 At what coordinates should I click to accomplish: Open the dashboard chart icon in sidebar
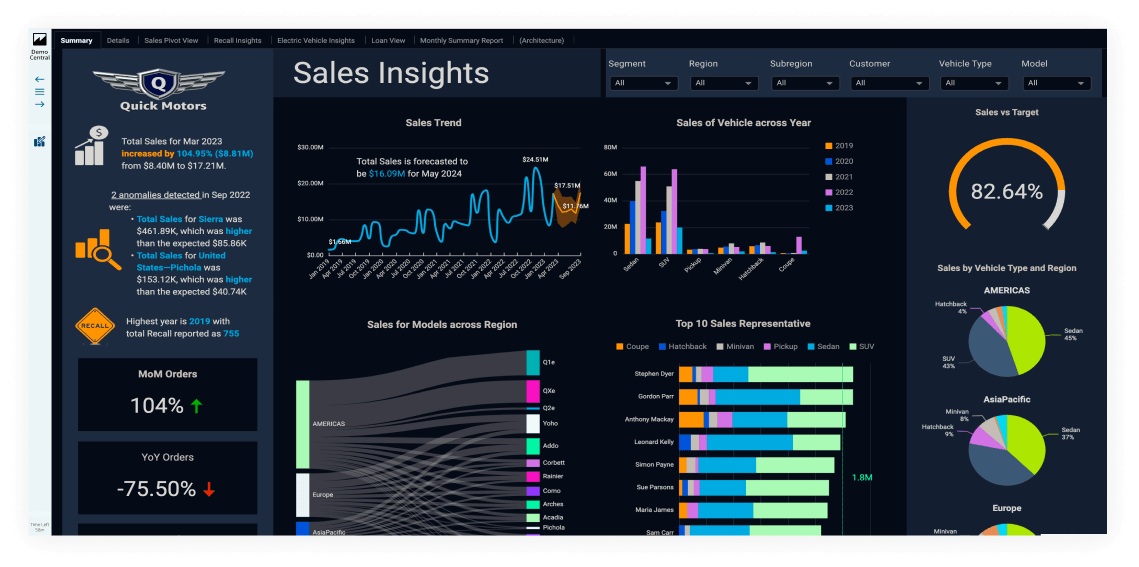(x=40, y=141)
